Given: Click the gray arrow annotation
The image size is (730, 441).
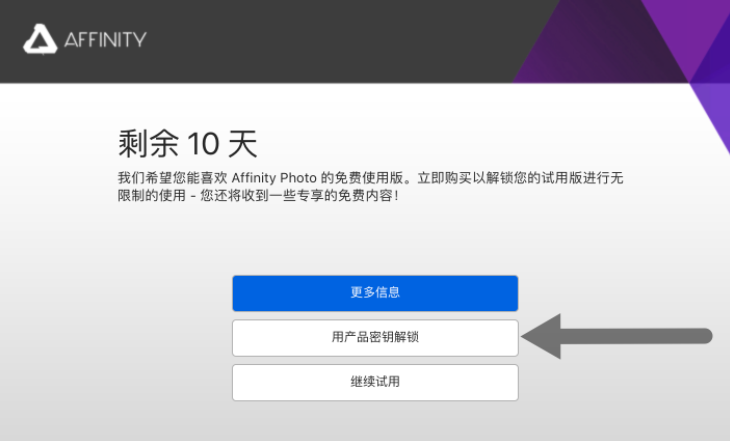Looking at the screenshot, I should coord(617,336).
